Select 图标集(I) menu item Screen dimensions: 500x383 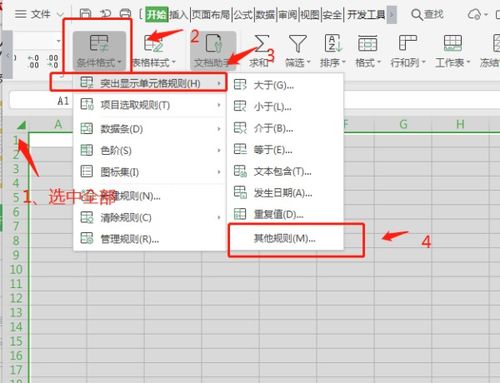click(149, 172)
